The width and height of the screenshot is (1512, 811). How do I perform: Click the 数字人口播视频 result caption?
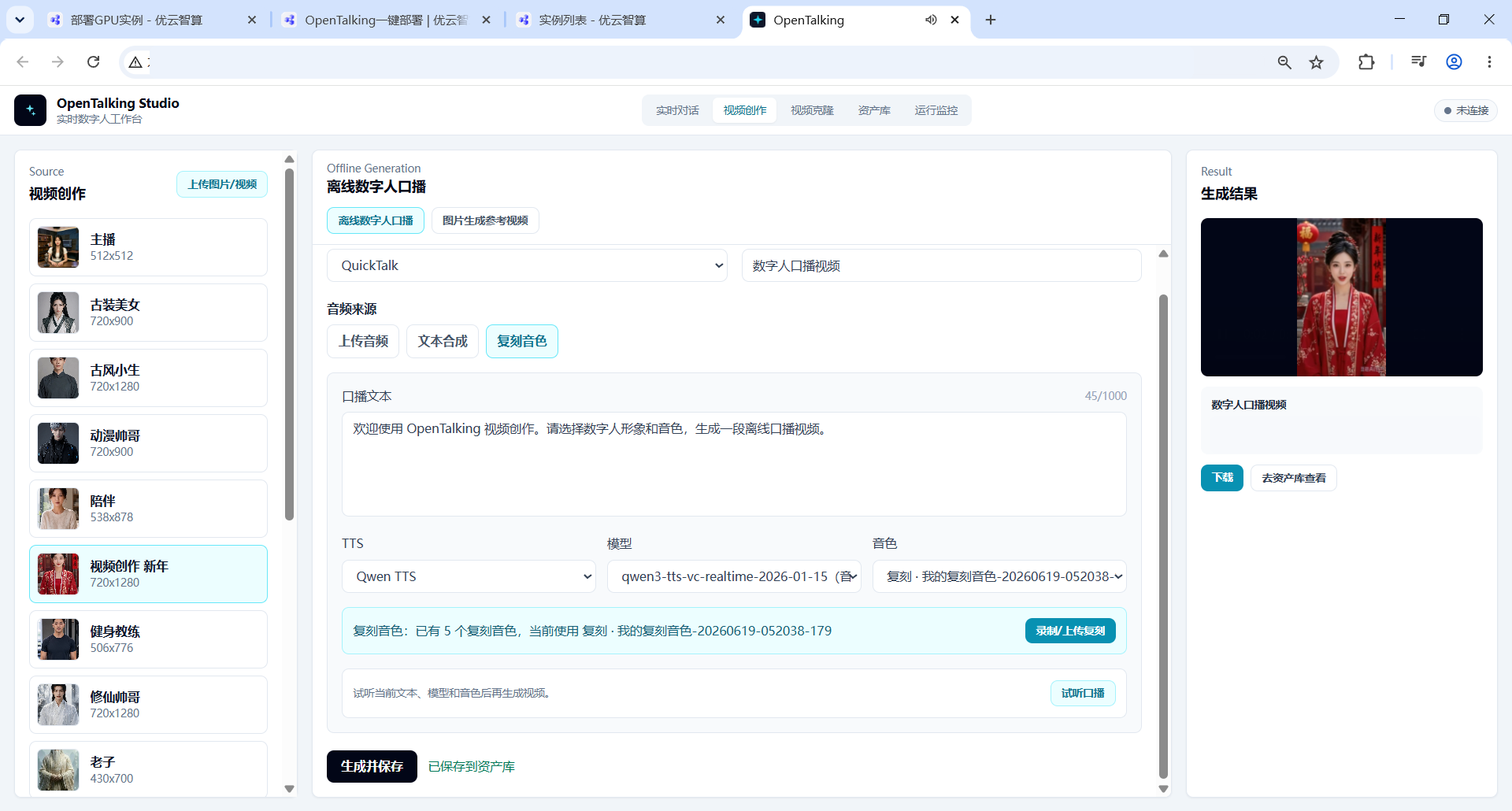click(x=1249, y=405)
